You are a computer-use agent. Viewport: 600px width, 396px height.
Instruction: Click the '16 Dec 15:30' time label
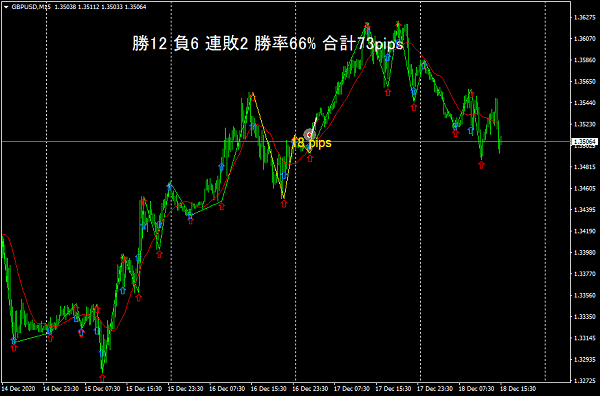(x=269, y=389)
